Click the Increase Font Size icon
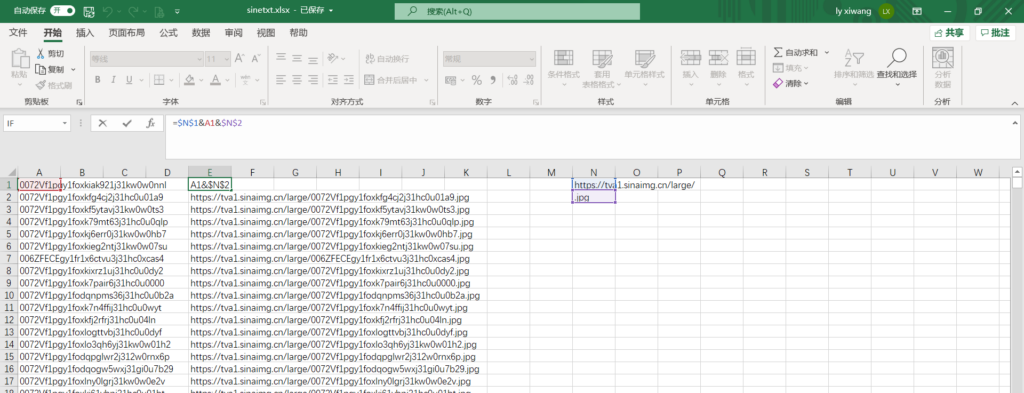The width and height of the screenshot is (1024, 393). tap(239, 58)
